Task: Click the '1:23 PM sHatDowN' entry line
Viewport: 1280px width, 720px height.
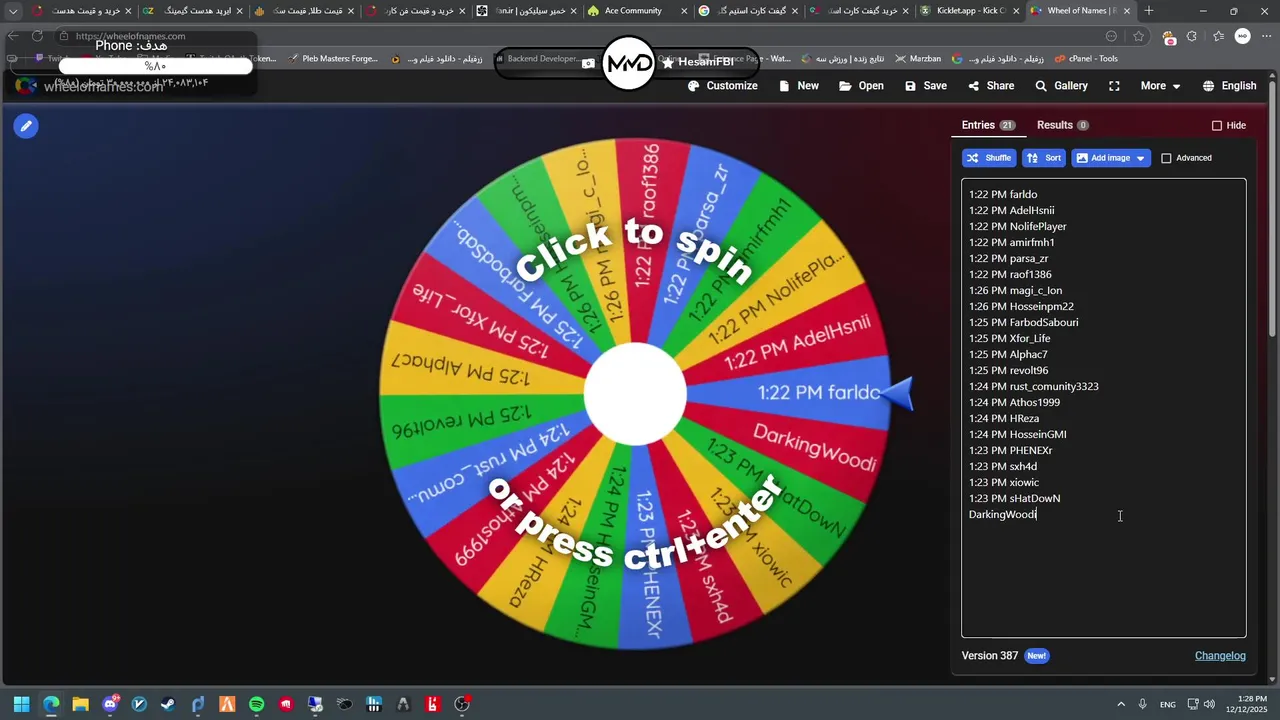Action: tap(1014, 498)
